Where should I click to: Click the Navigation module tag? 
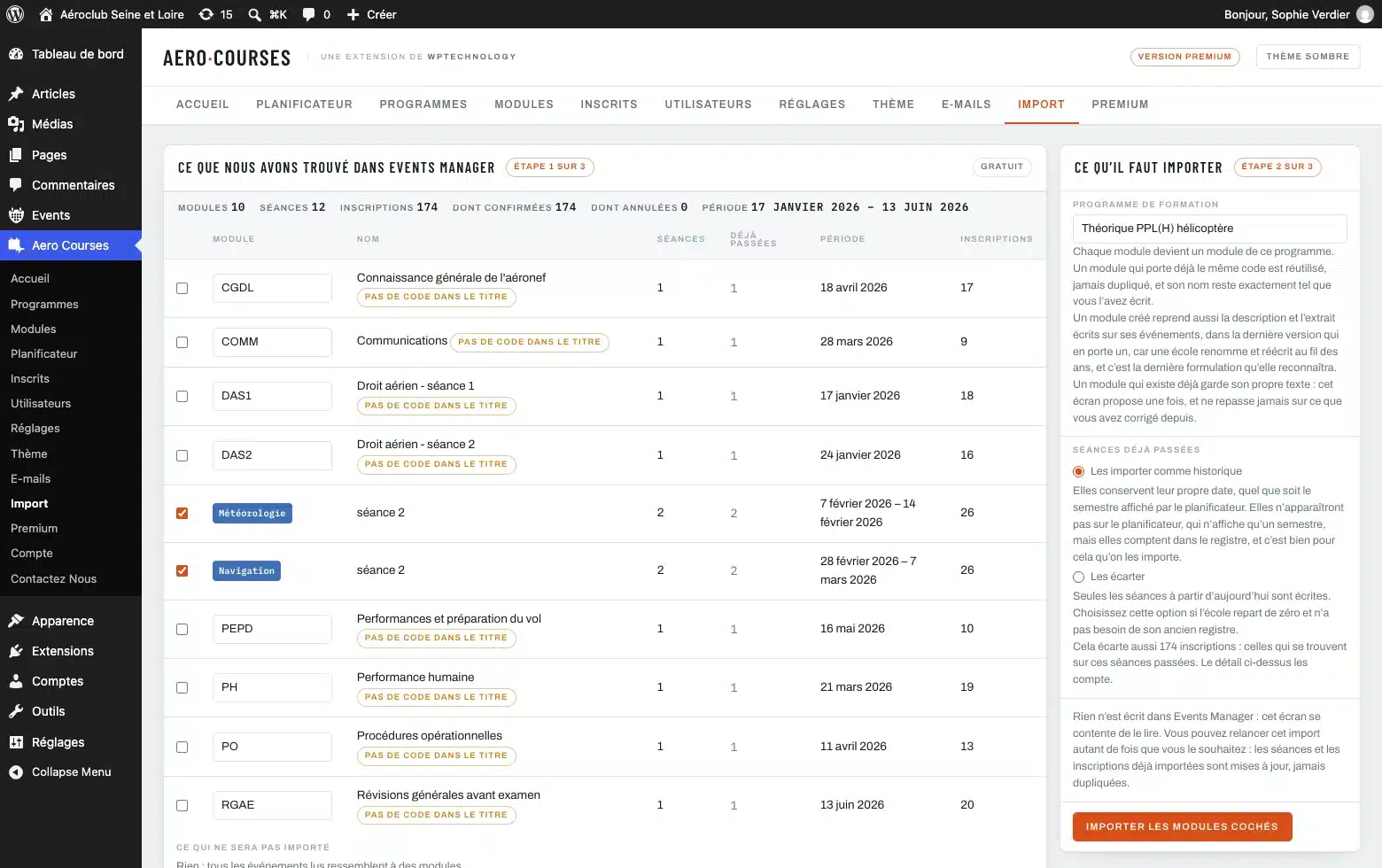[x=246, y=570]
